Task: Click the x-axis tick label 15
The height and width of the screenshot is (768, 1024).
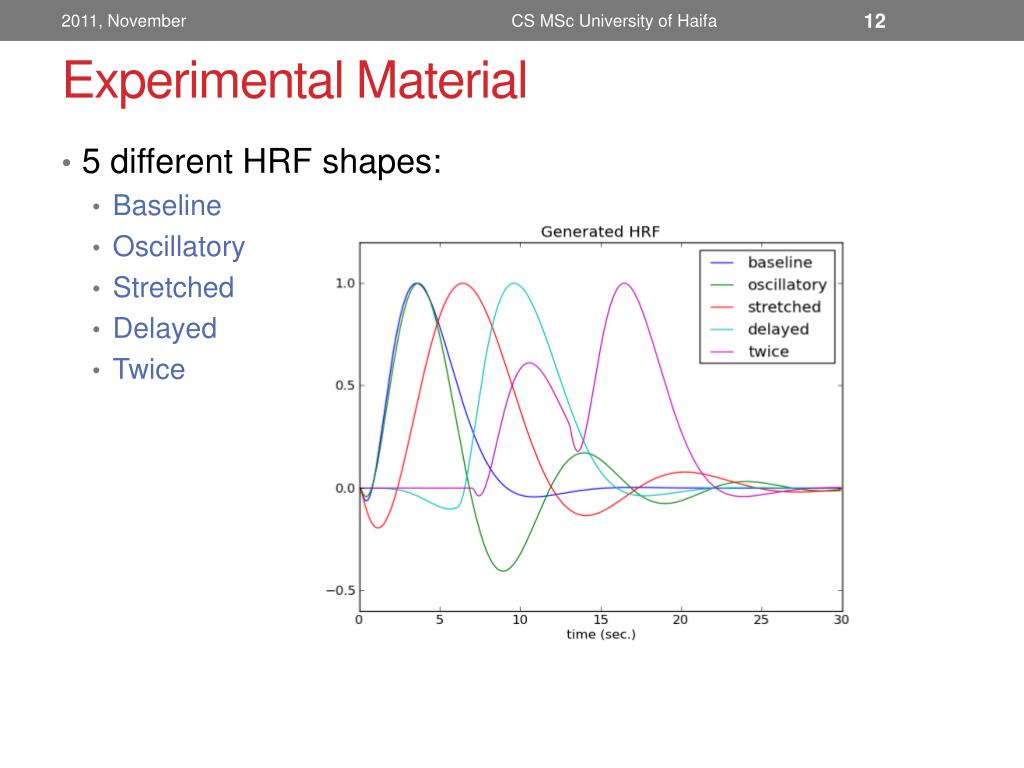Action: (600, 619)
